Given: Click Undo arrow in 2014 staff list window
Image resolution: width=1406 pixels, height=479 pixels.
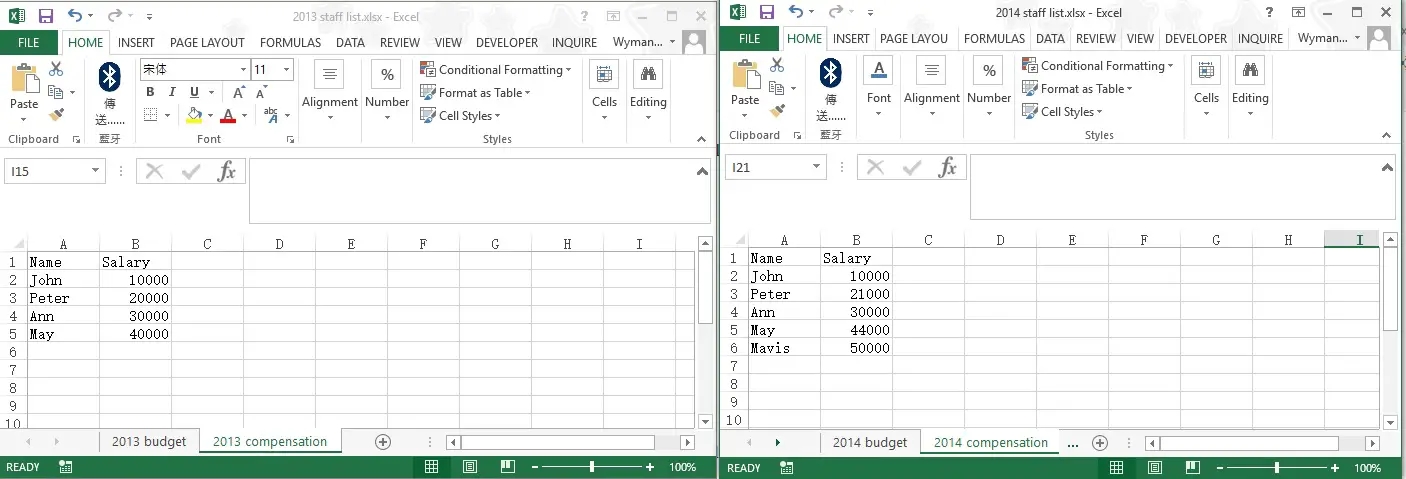Looking at the screenshot, I should [x=796, y=12].
